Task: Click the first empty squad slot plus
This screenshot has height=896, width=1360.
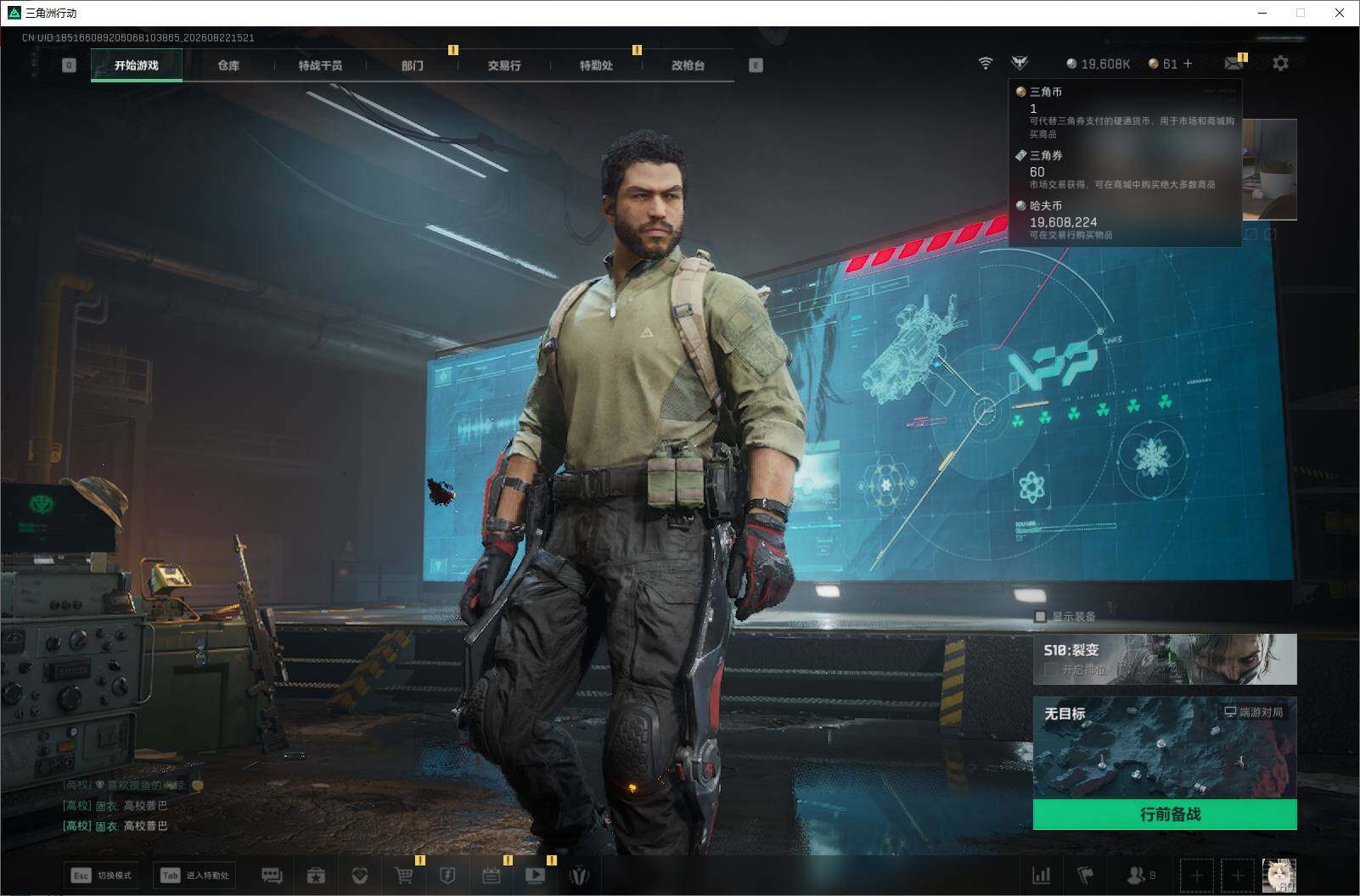Action: point(1196,875)
